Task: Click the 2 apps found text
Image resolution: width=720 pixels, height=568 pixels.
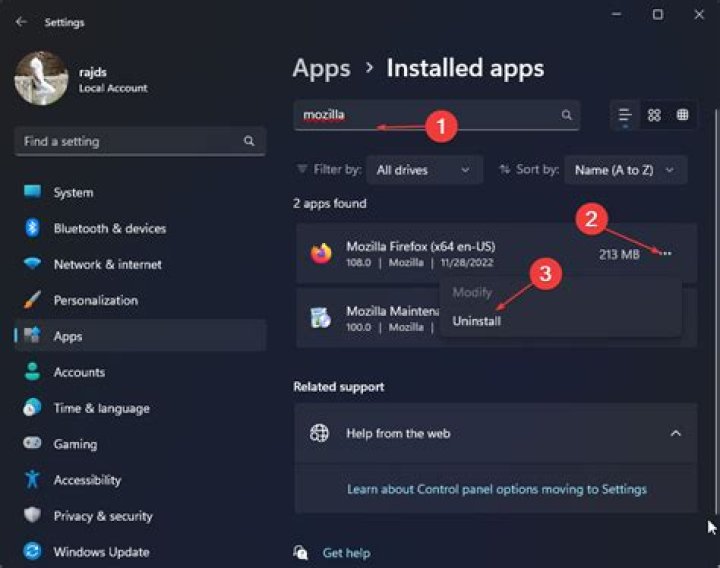Action: [330, 203]
